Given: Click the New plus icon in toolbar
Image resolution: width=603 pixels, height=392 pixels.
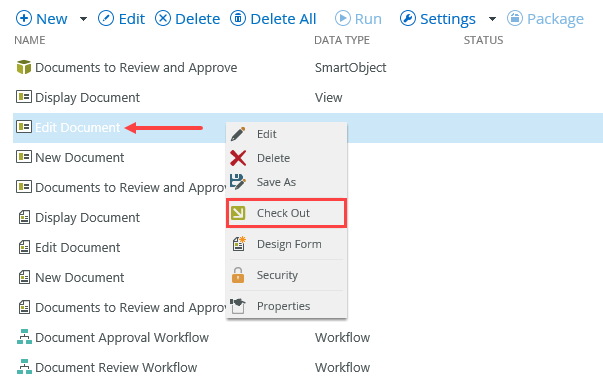Looking at the screenshot, I should pyautogui.click(x=24, y=18).
